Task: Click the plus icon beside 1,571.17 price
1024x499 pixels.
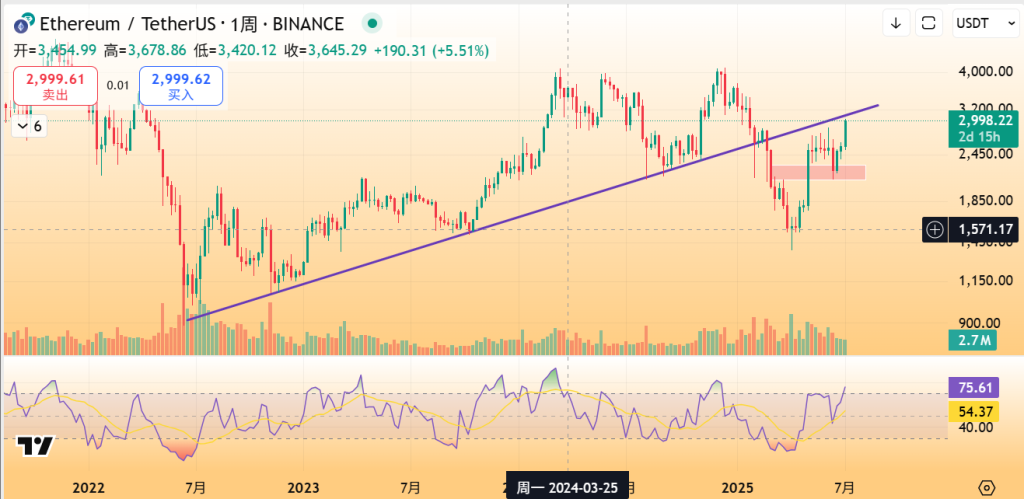Action: click(936, 229)
